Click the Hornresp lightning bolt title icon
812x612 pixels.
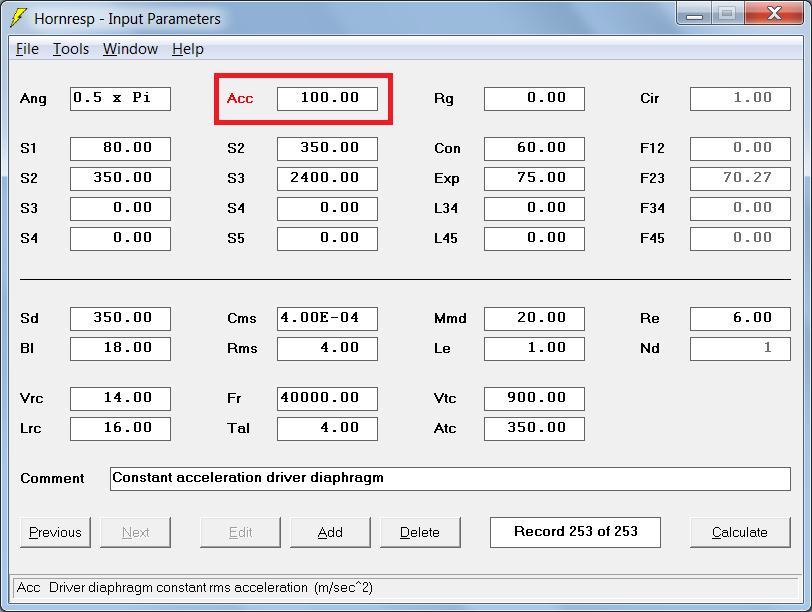tap(19, 18)
